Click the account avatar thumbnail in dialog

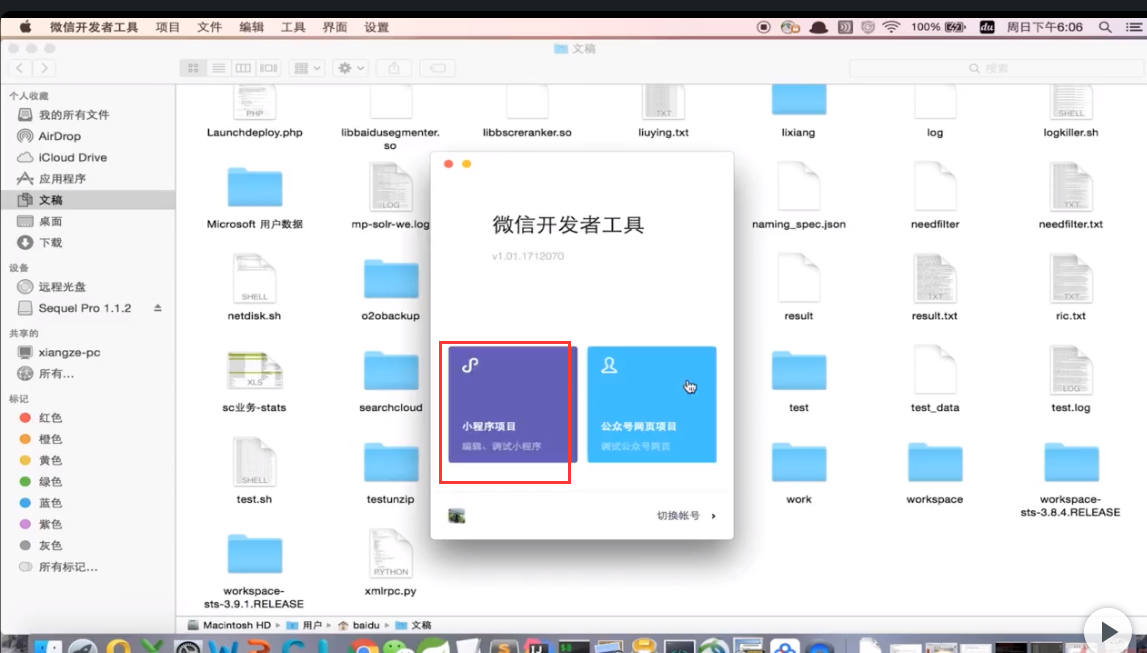(456, 516)
